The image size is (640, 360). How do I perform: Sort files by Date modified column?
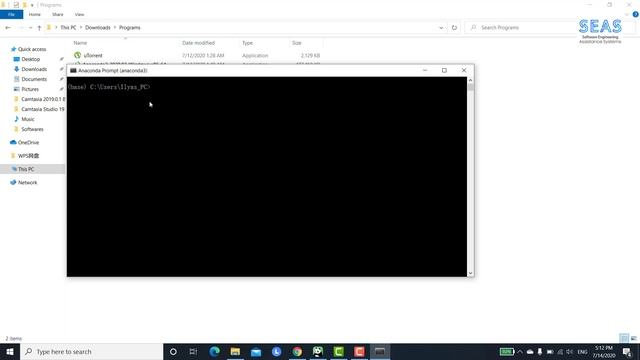[x=198, y=43]
